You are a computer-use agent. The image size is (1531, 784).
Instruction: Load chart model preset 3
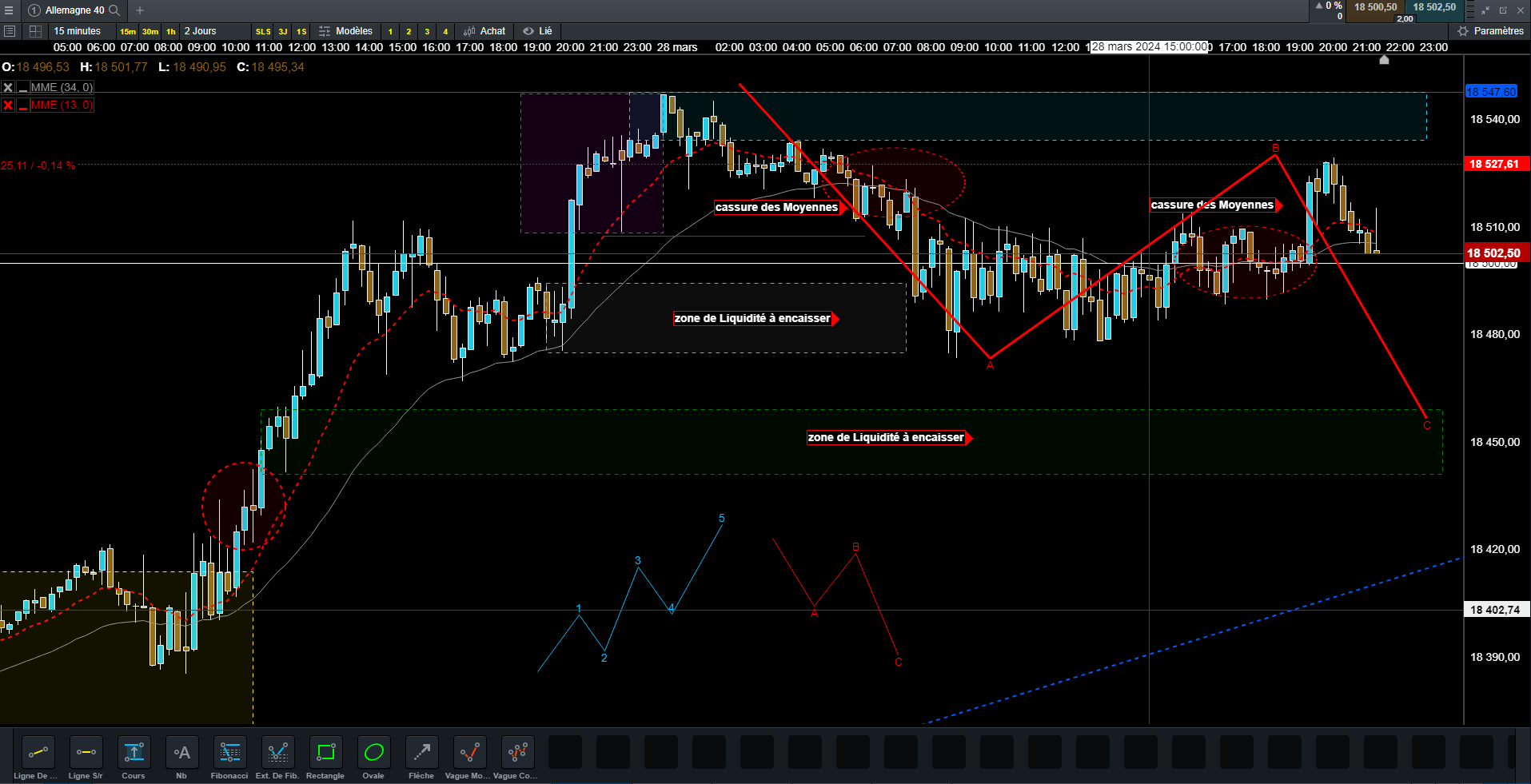[427, 32]
